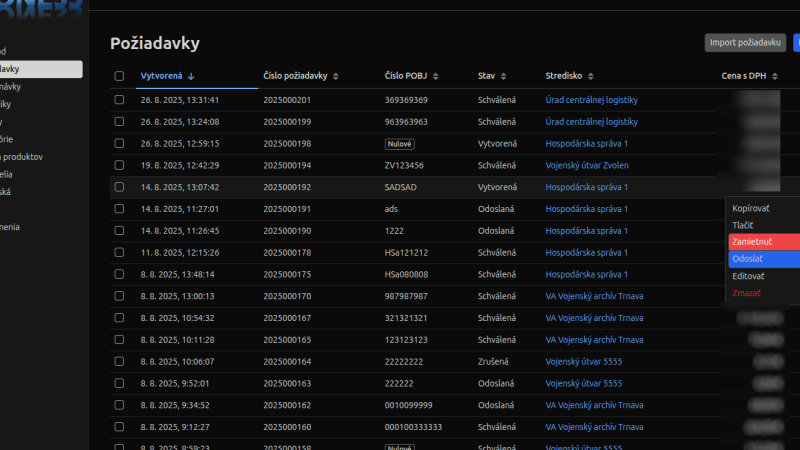The width and height of the screenshot is (800, 450).
Task: Click POBJ value SADSAD
Action: [401, 187]
